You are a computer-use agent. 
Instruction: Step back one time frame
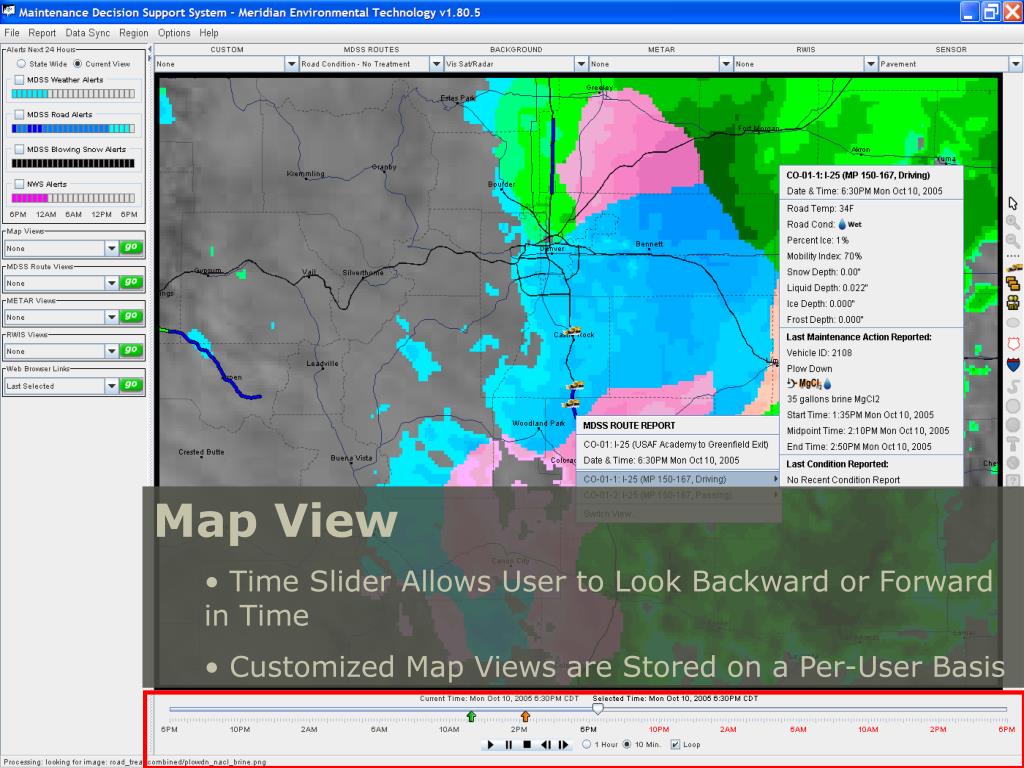click(545, 744)
